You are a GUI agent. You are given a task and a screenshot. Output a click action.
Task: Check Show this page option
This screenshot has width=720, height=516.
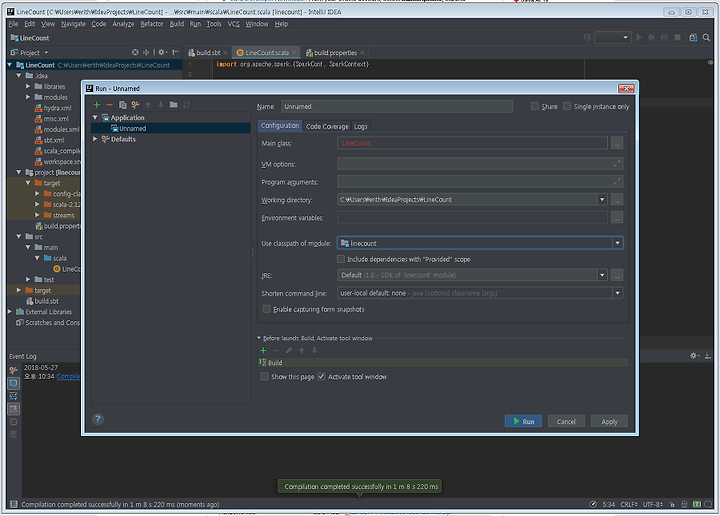pyautogui.click(x=264, y=376)
